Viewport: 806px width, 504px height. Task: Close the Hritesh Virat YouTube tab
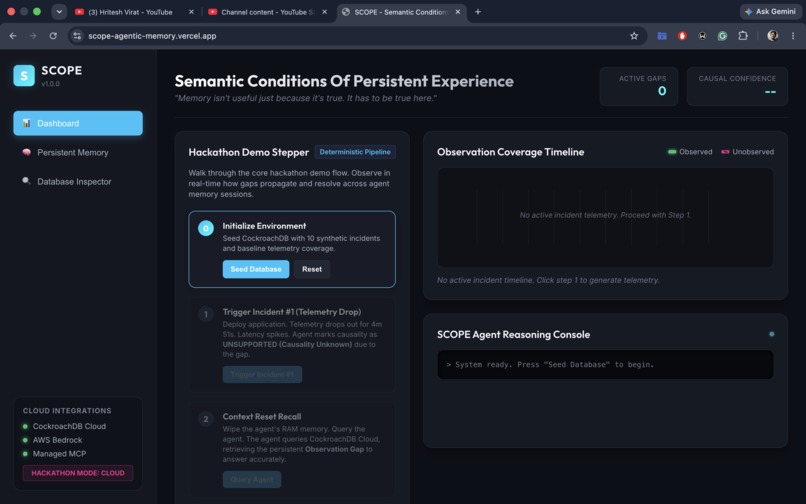point(191,12)
